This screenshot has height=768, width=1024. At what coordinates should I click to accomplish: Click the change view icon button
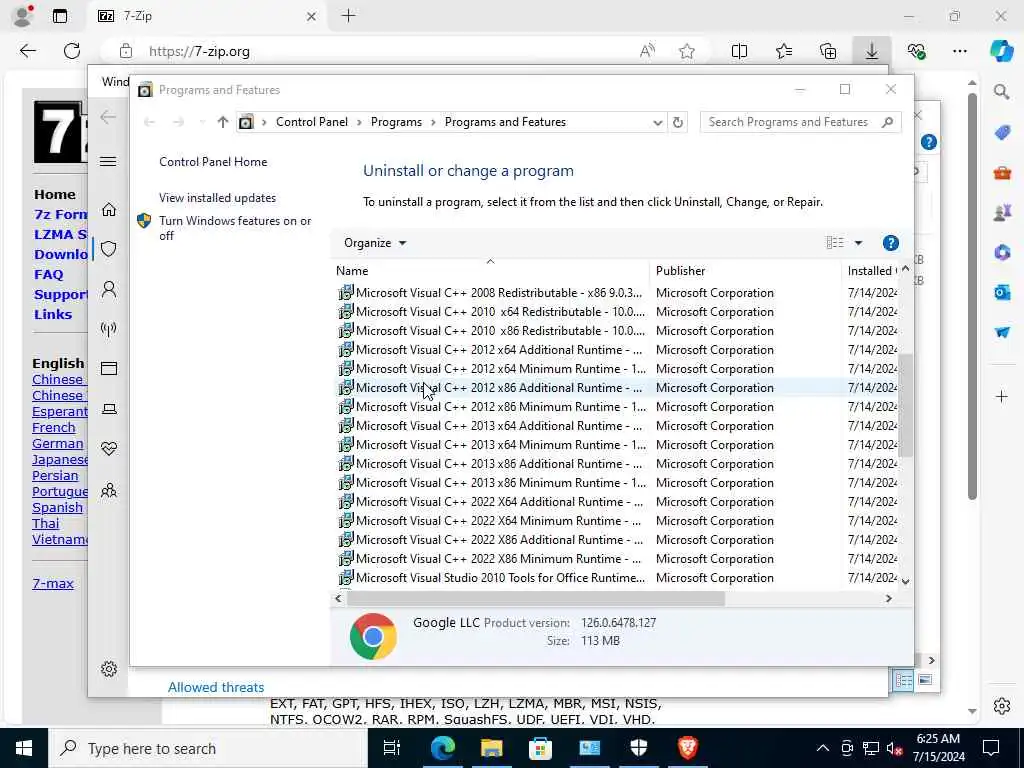pyautogui.click(x=835, y=243)
